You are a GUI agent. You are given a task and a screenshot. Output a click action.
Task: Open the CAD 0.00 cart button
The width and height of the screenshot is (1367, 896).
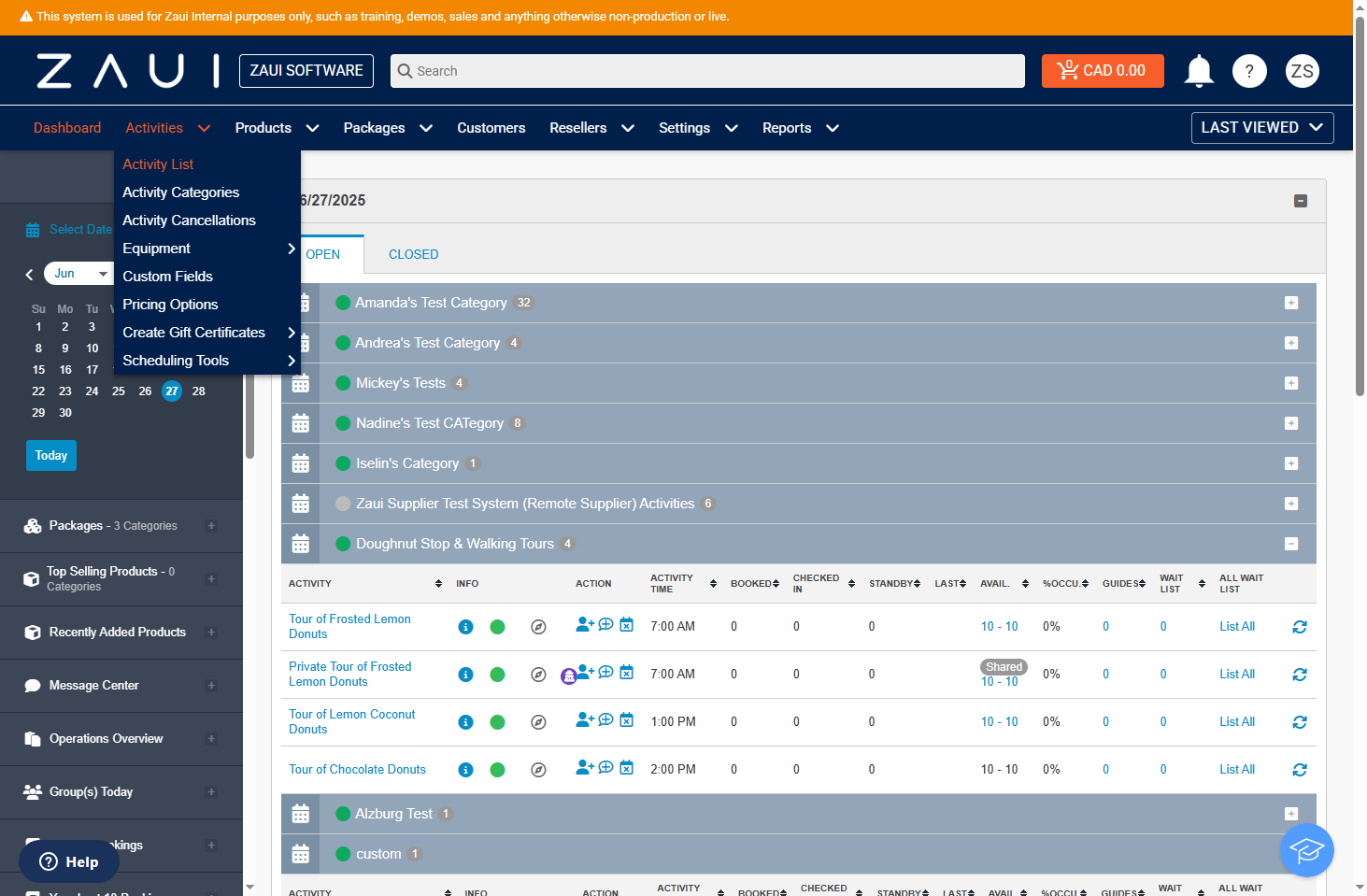coord(1103,71)
